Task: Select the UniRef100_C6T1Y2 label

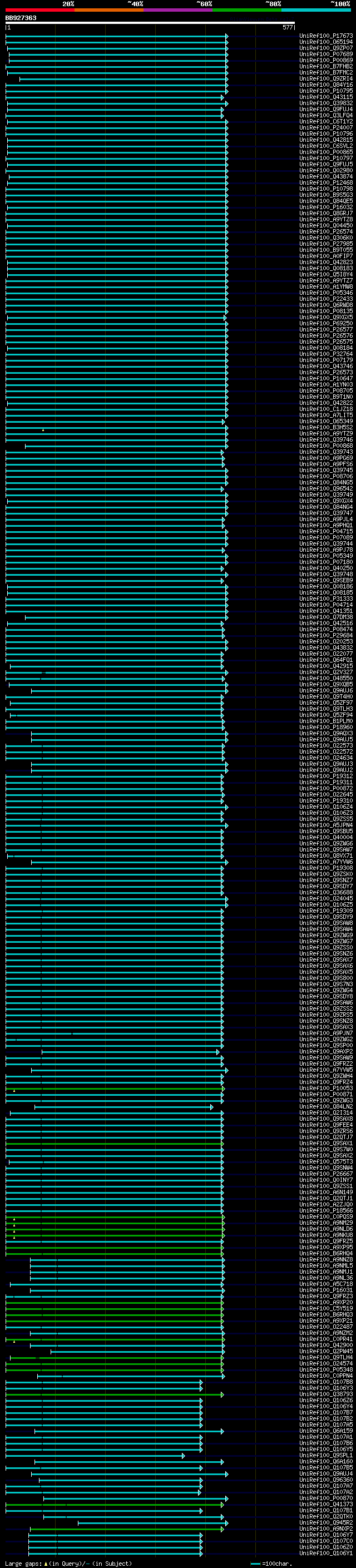Action: click(x=326, y=122)
